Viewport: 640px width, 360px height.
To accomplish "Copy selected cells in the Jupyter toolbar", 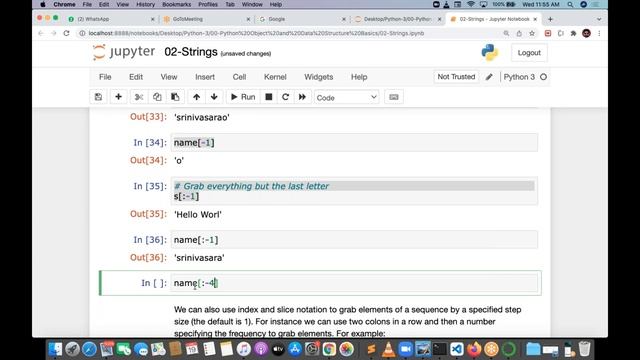I will coord(157,97).
